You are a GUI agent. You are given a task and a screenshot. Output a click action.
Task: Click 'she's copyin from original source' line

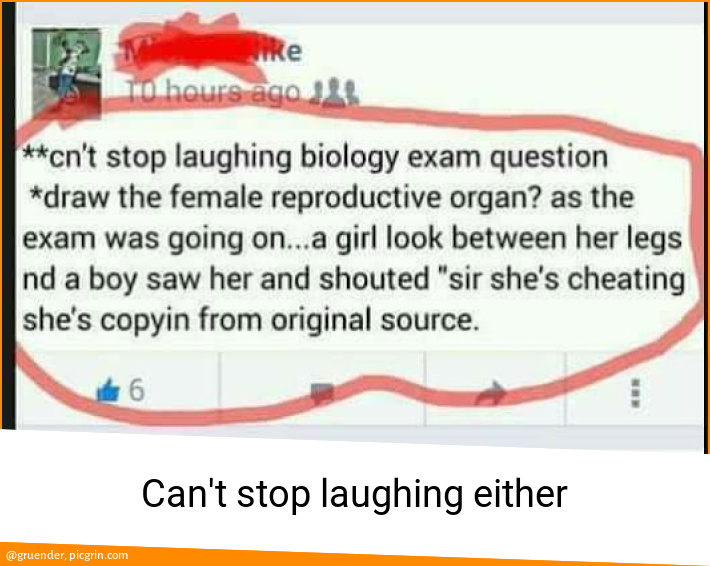click(250, 320)
